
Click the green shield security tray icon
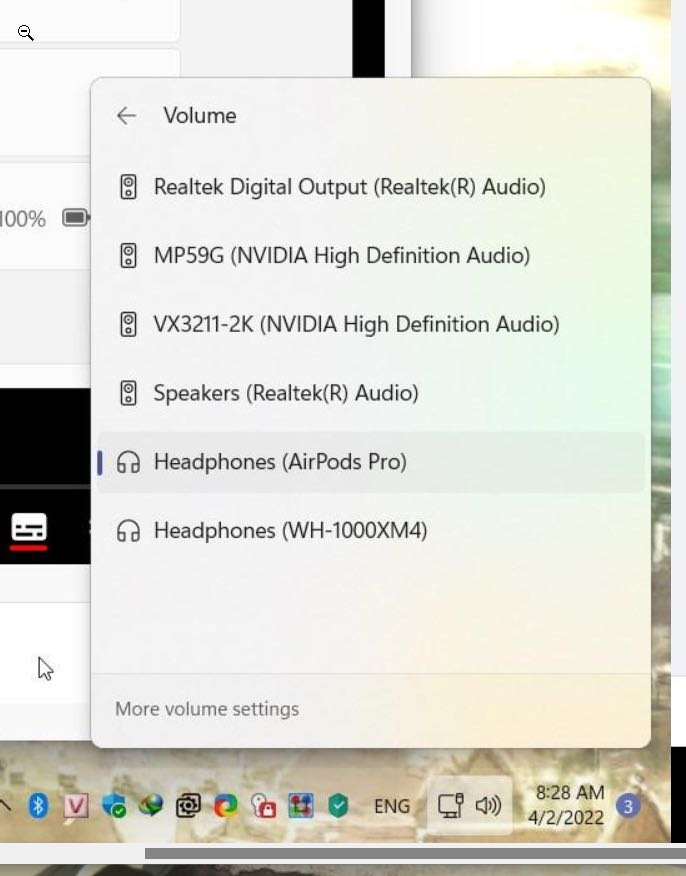(339, 805)
